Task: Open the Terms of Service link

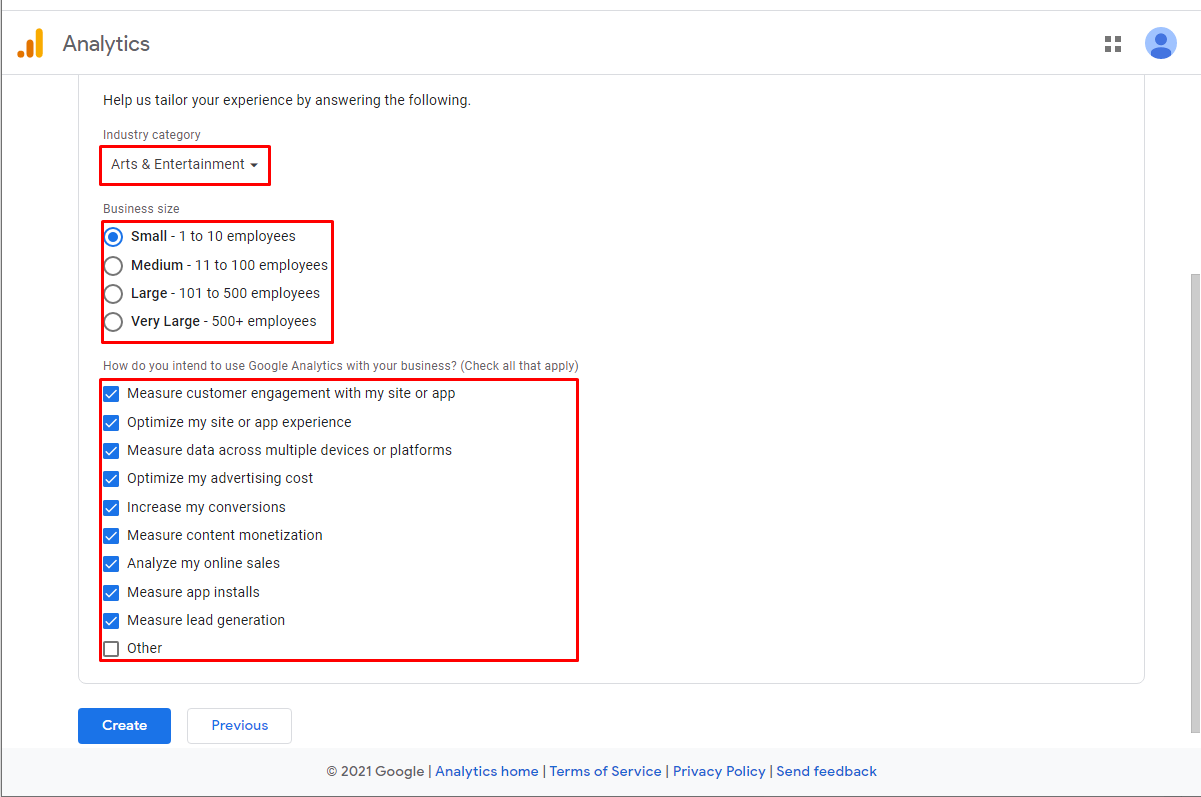Action: (605, 772)
